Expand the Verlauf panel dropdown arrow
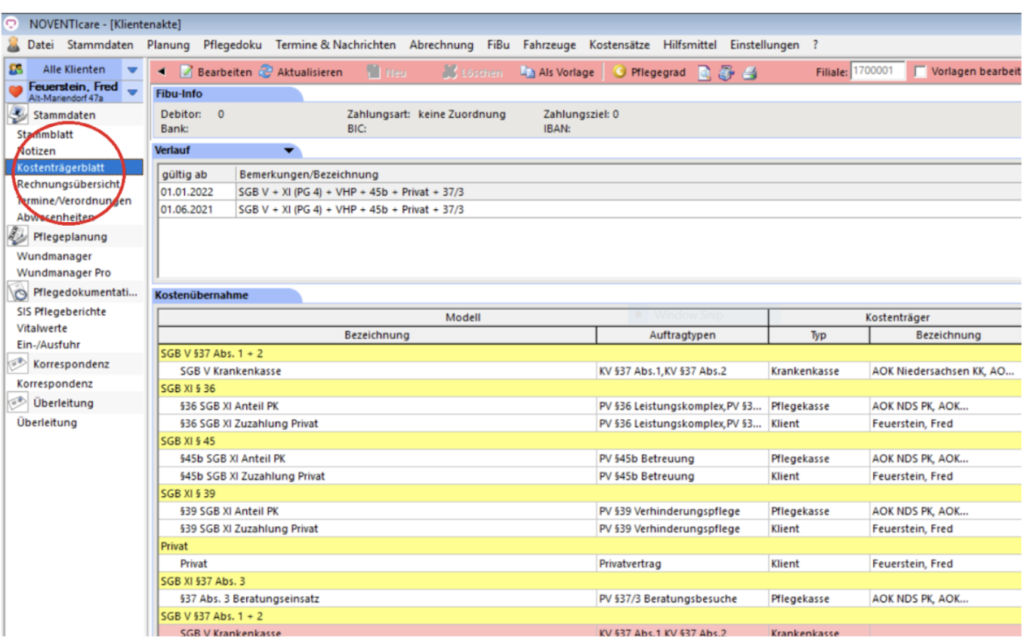Viewport: 1024px width, 639px height. (x=289, y=150)
